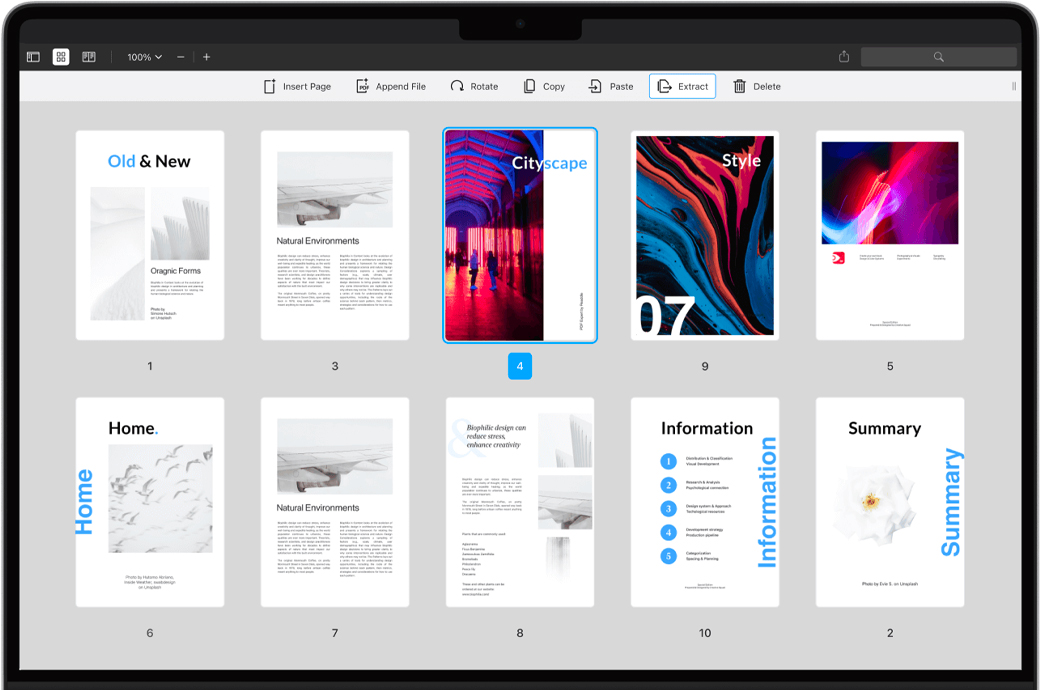Select the Information page thumbnail
1040x690 pixels.
click(705, 502)
